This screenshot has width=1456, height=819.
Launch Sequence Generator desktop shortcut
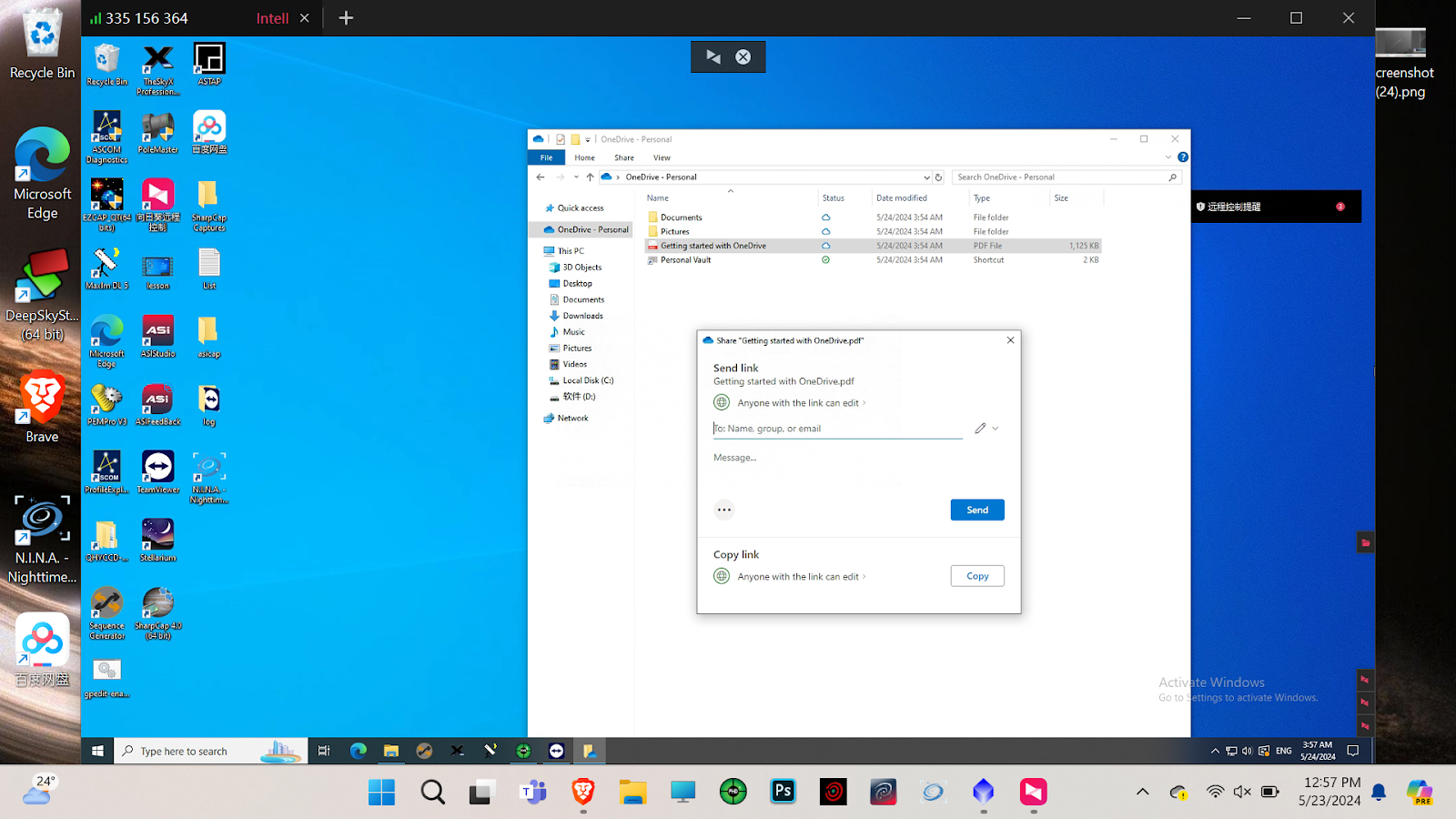106,614
